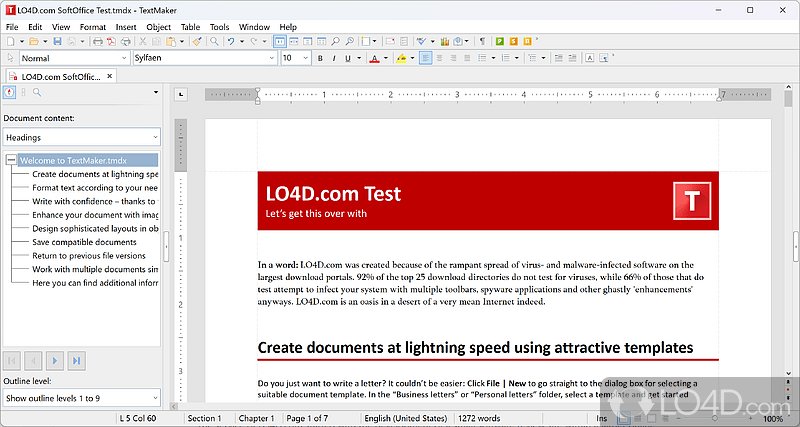Go to 'Return to previous file versions' heading

(x=89, y=256)
